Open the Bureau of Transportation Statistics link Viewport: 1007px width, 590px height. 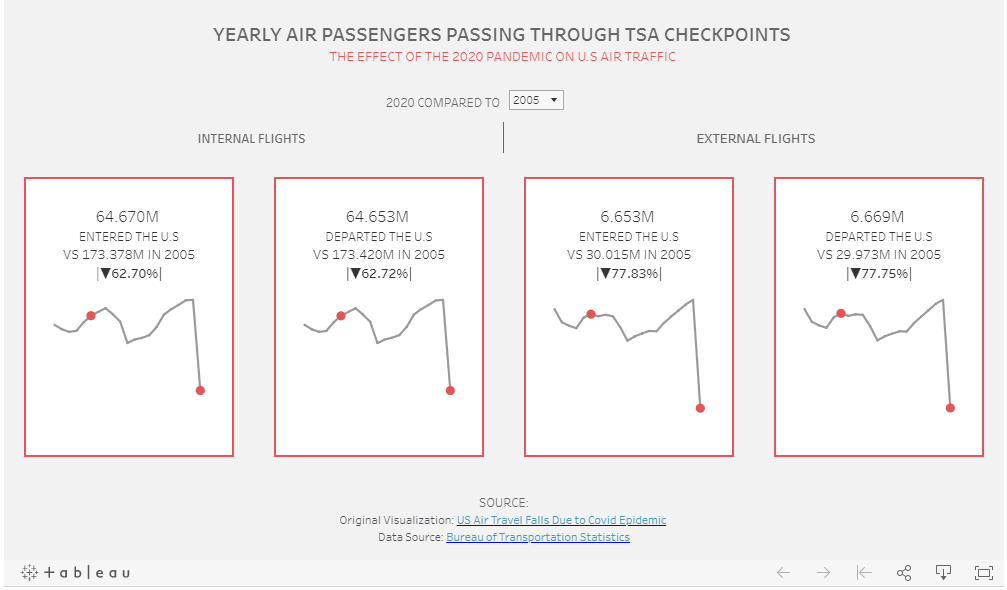coord(538,537)
